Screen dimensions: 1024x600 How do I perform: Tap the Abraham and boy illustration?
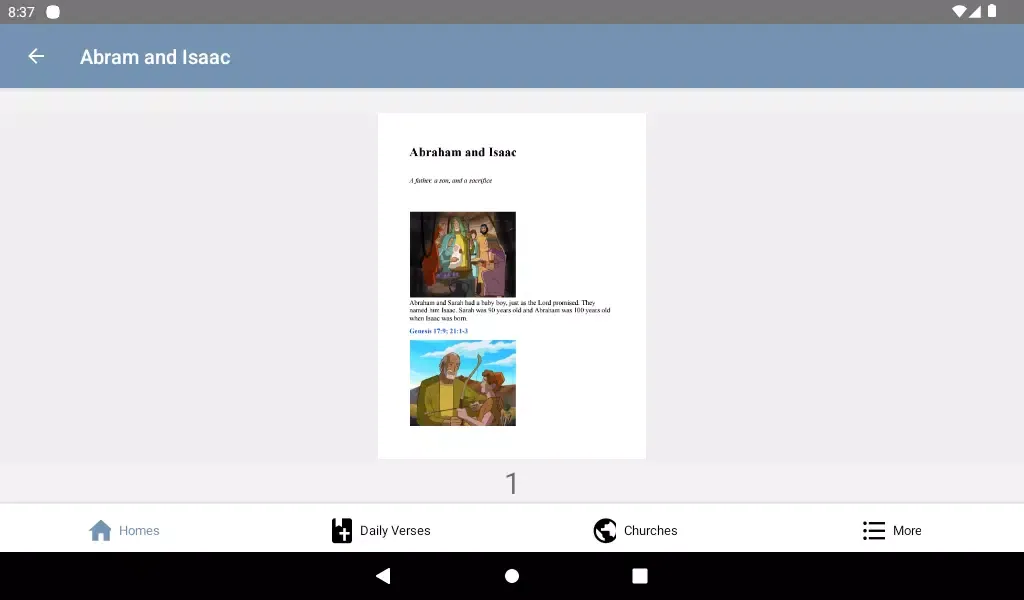pos(462,383)
